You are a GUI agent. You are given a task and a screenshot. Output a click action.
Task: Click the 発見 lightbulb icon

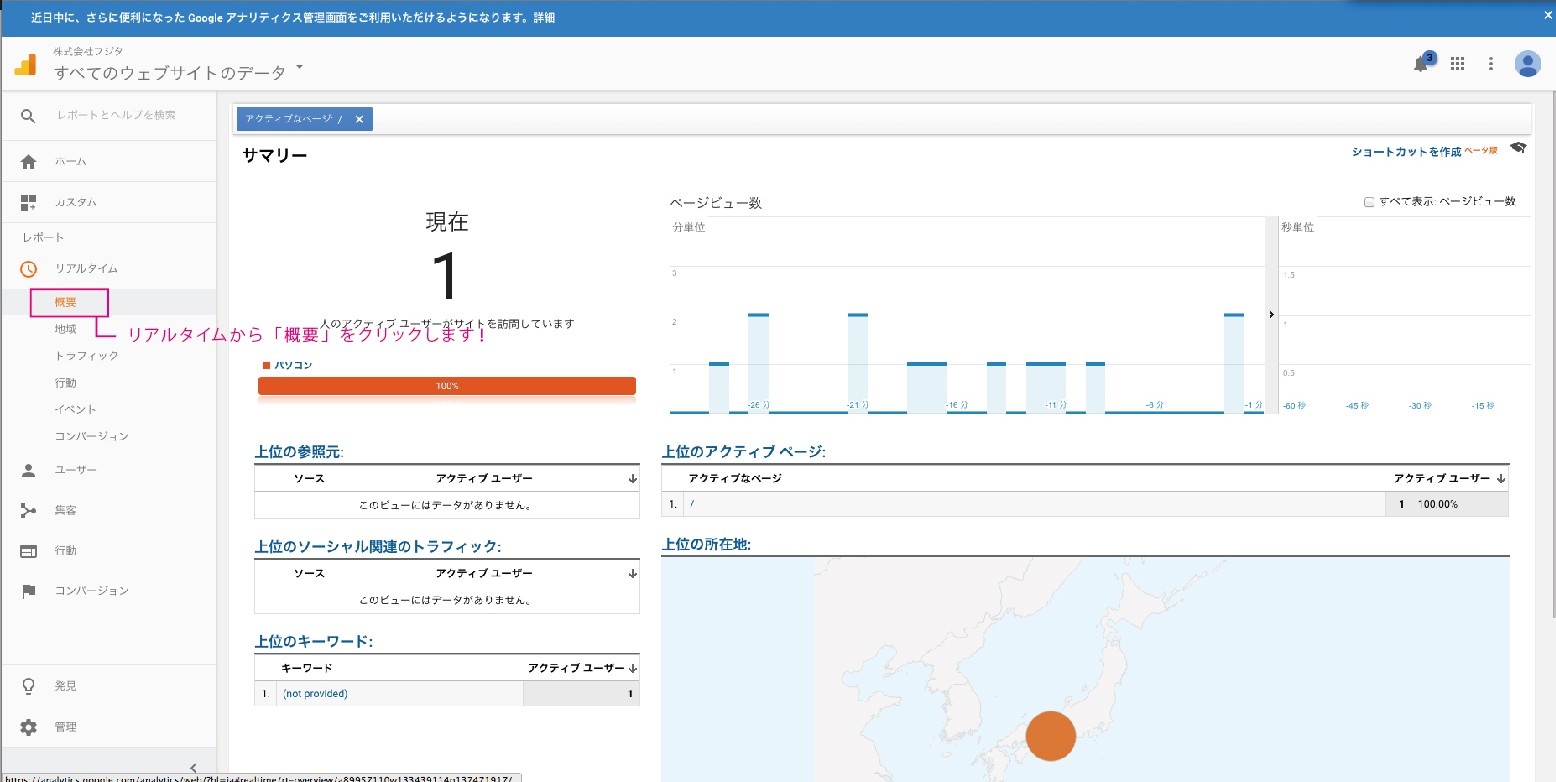pos(28,686)
